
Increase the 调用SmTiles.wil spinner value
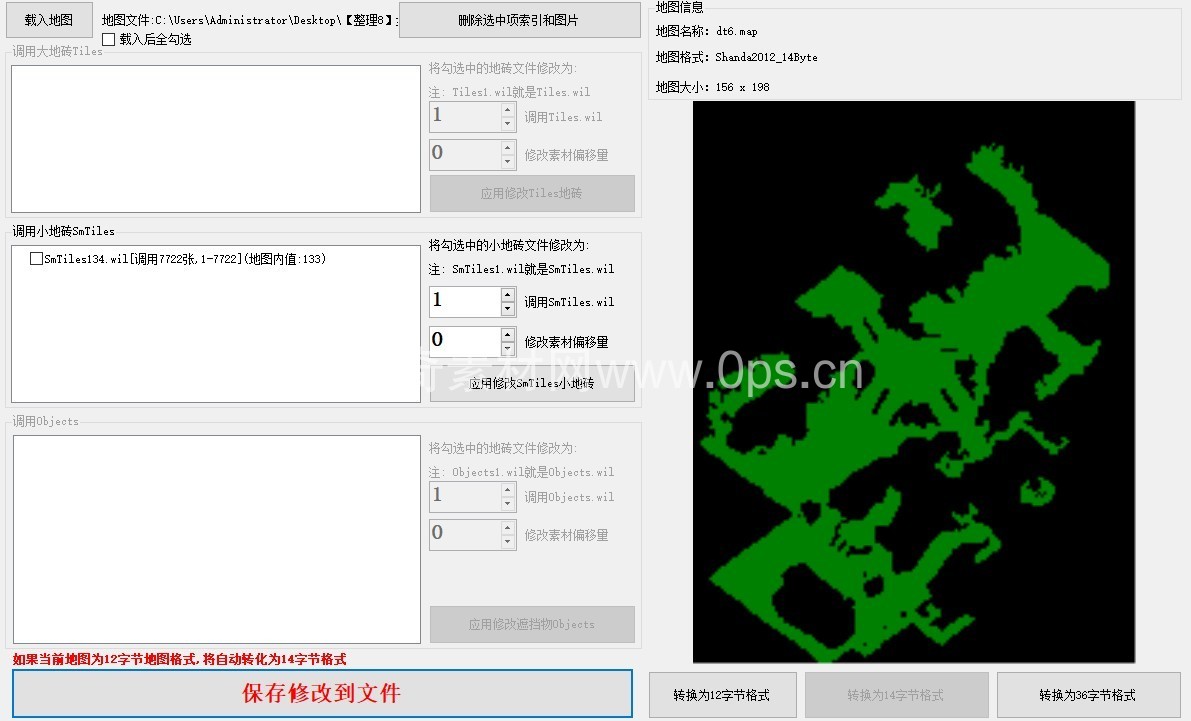pos(508,295)
